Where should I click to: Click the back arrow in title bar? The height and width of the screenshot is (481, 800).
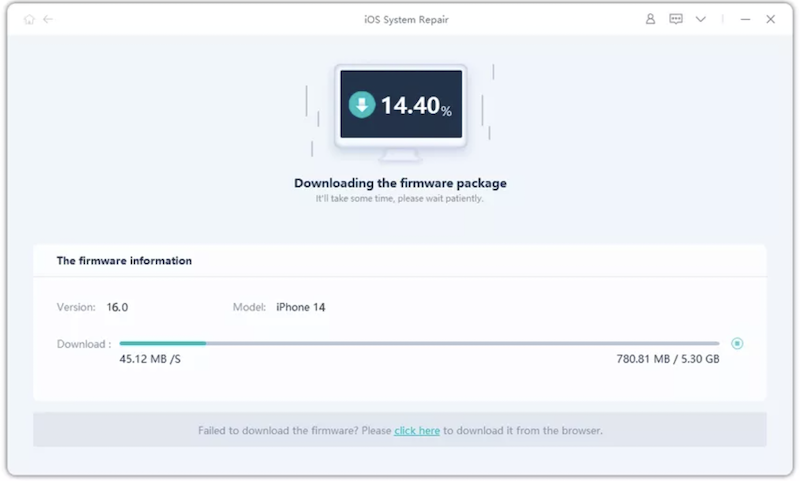click(x=48, y=19)
